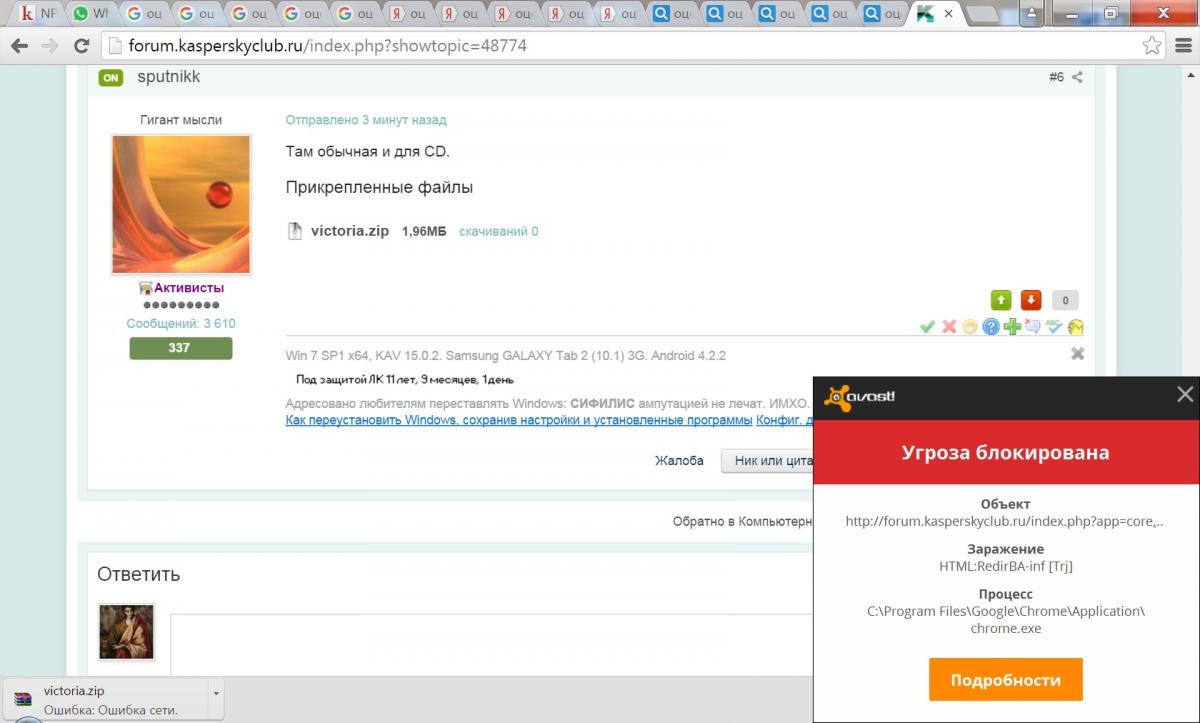Bookmark this page with the star icon
Screen dimensions: 1200x723
point(1152,46)
